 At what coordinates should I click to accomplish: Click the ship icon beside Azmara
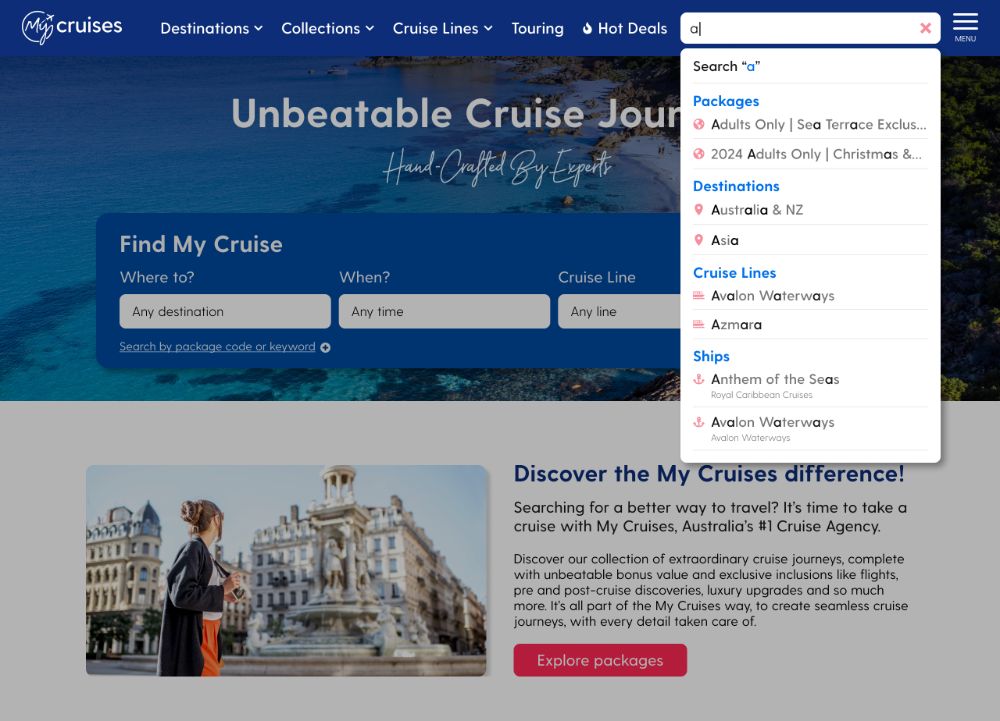click(x=698, y=324)
